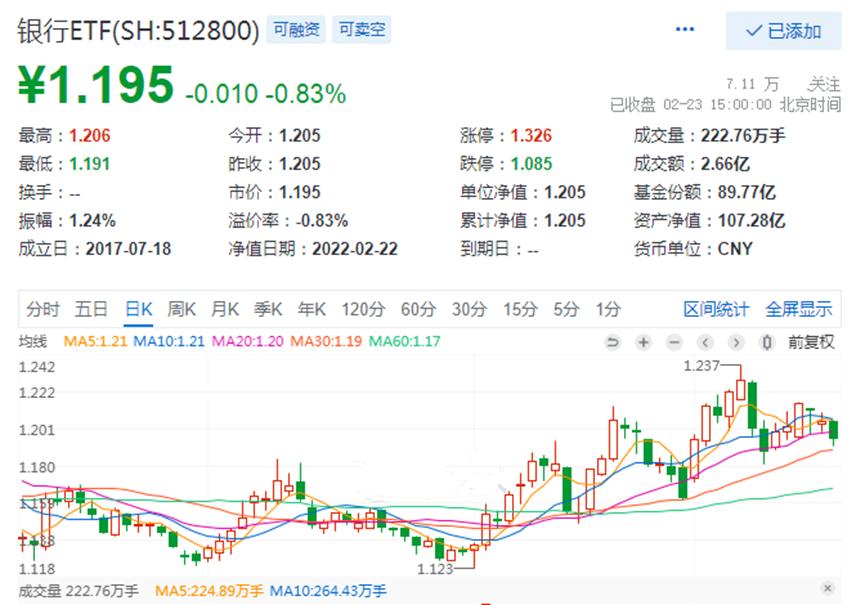Switch to the 五日 five-day tab
The image size is (865, 605).
click(91, 309)
